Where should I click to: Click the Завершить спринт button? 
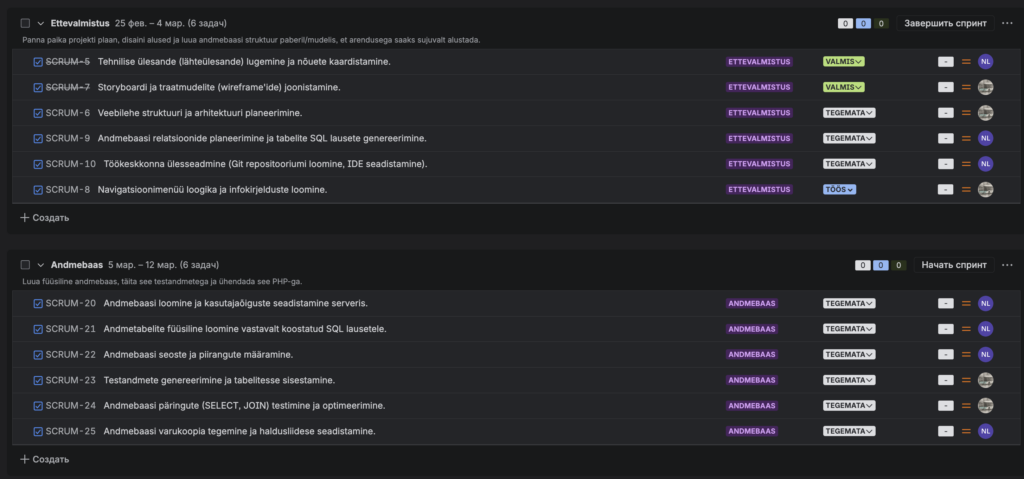[x=945, y=23]
